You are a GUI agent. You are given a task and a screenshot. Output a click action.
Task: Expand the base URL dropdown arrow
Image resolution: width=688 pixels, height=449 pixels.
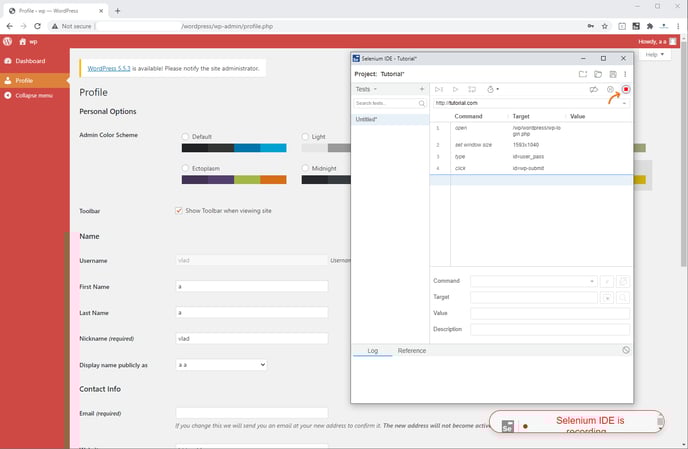(x=624, y=103)
